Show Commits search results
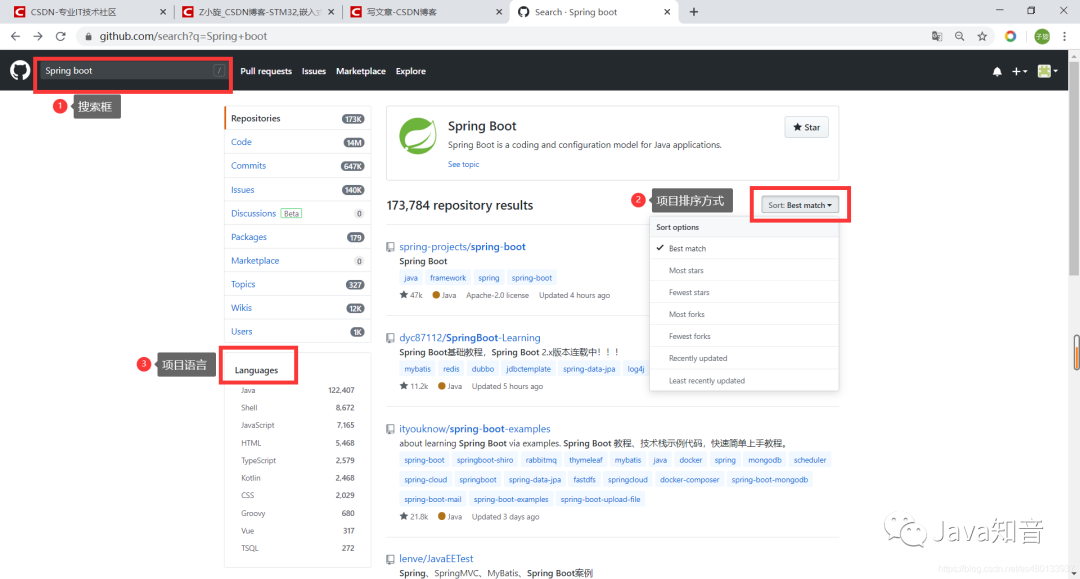 tap(298, 166)
